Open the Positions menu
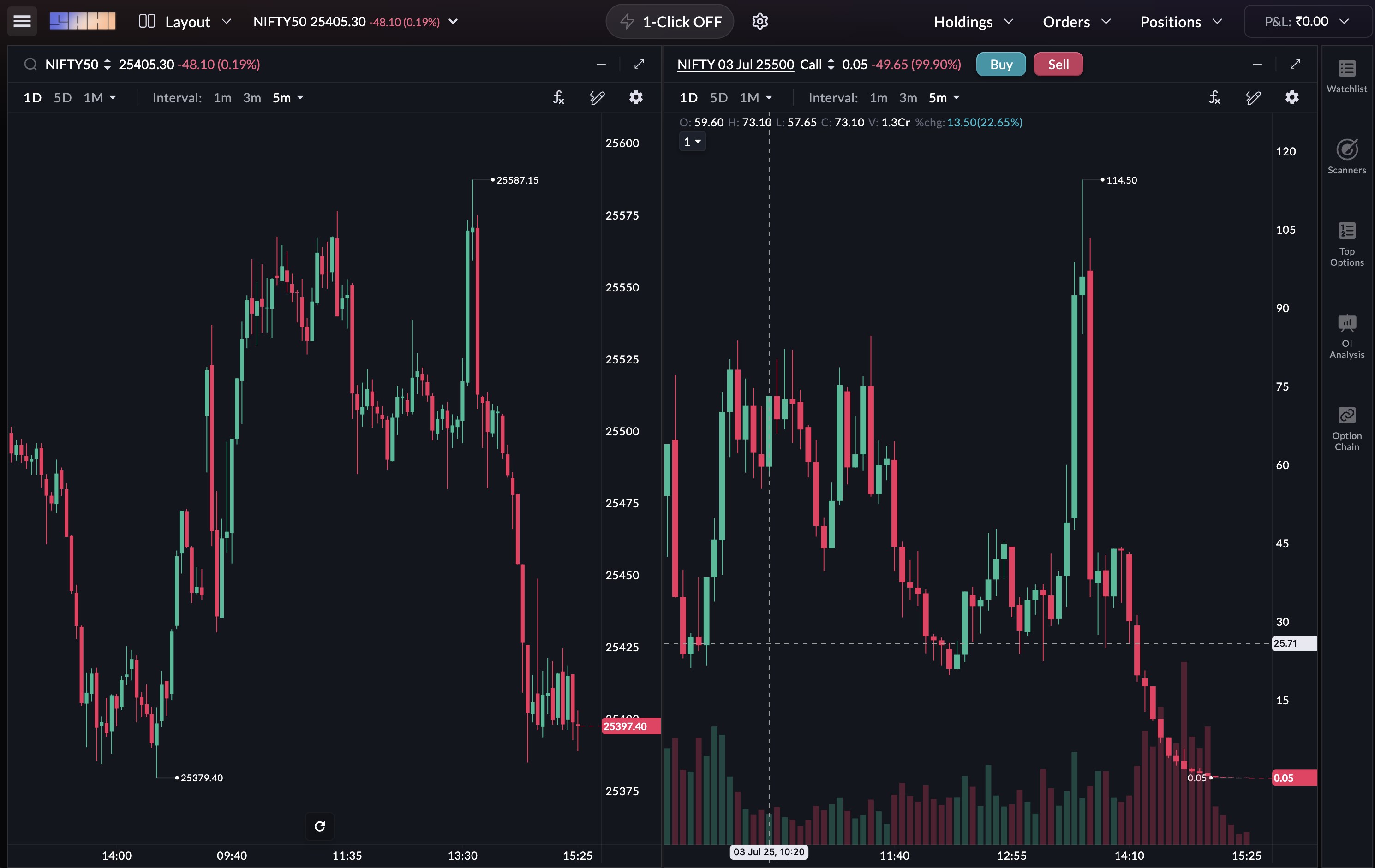This screenshot has width=1375, height=868. (x=1181, y=22)
